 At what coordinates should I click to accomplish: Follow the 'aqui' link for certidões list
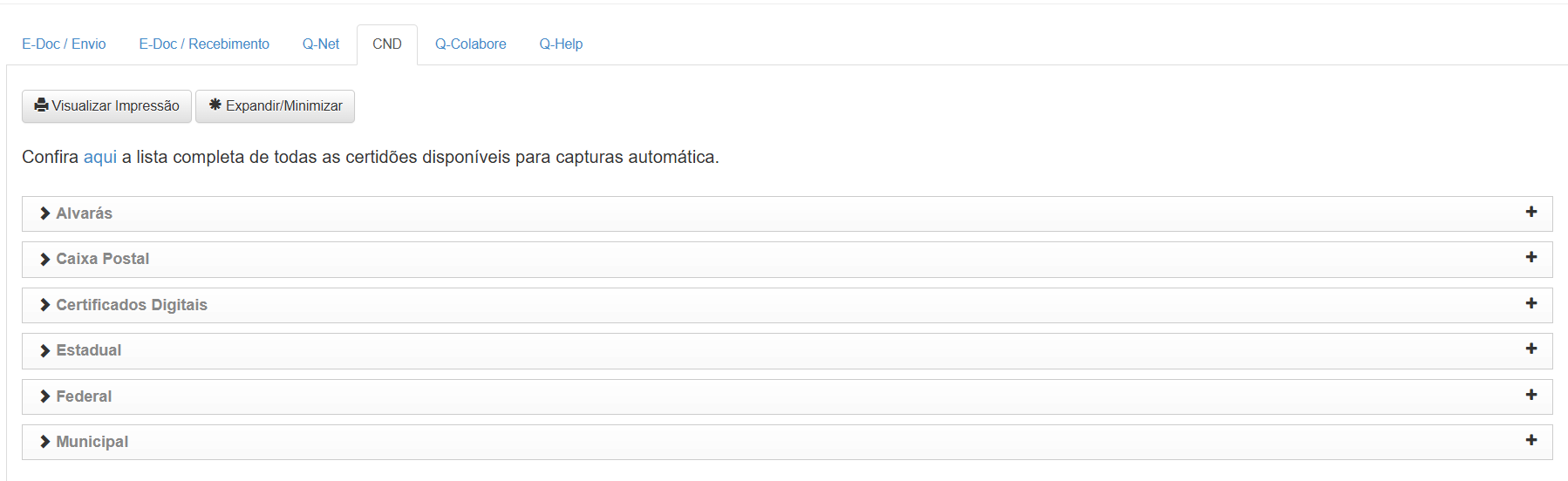[x=100, y=157]
